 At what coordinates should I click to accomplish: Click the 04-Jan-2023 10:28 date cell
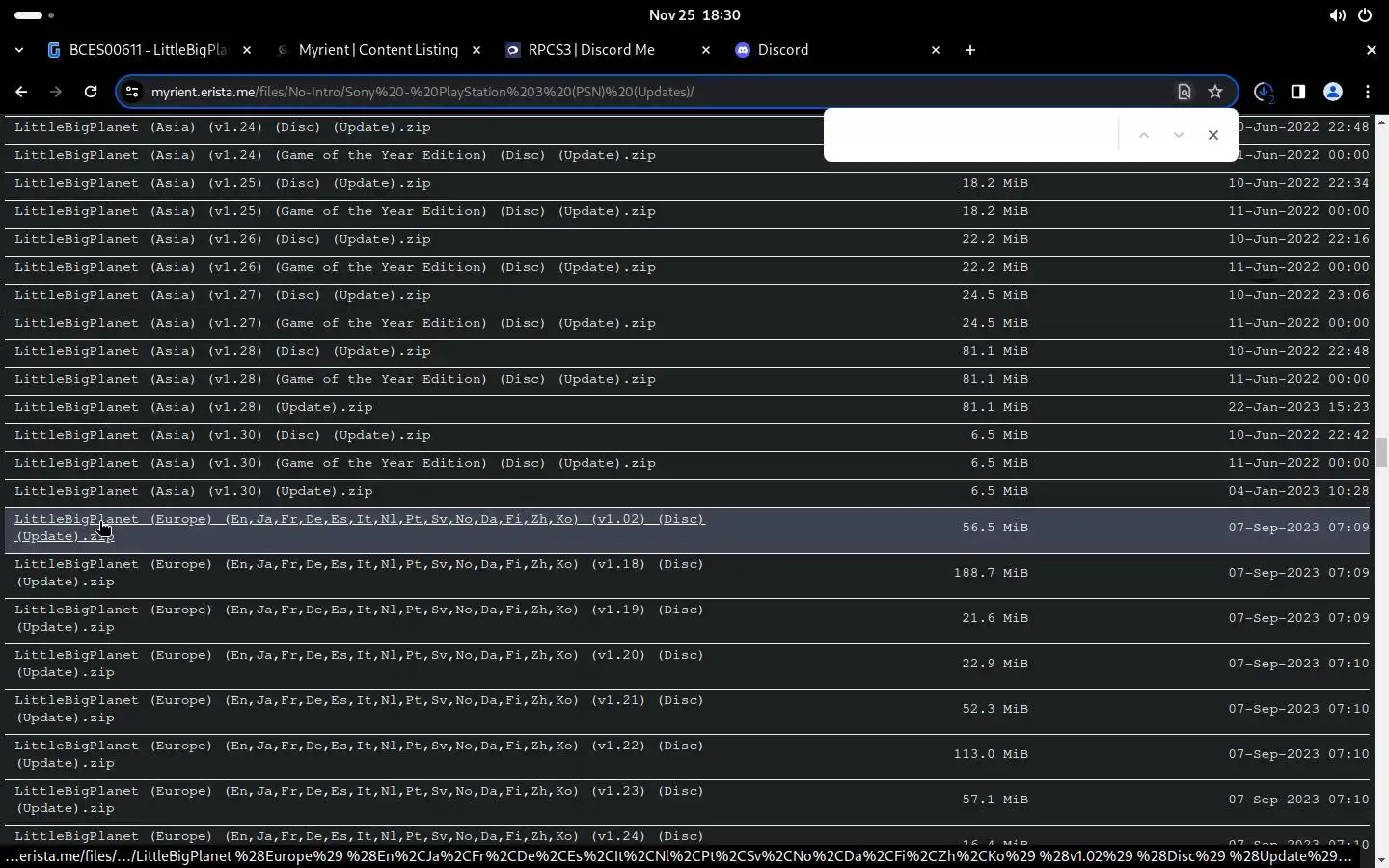point(1298,491)
